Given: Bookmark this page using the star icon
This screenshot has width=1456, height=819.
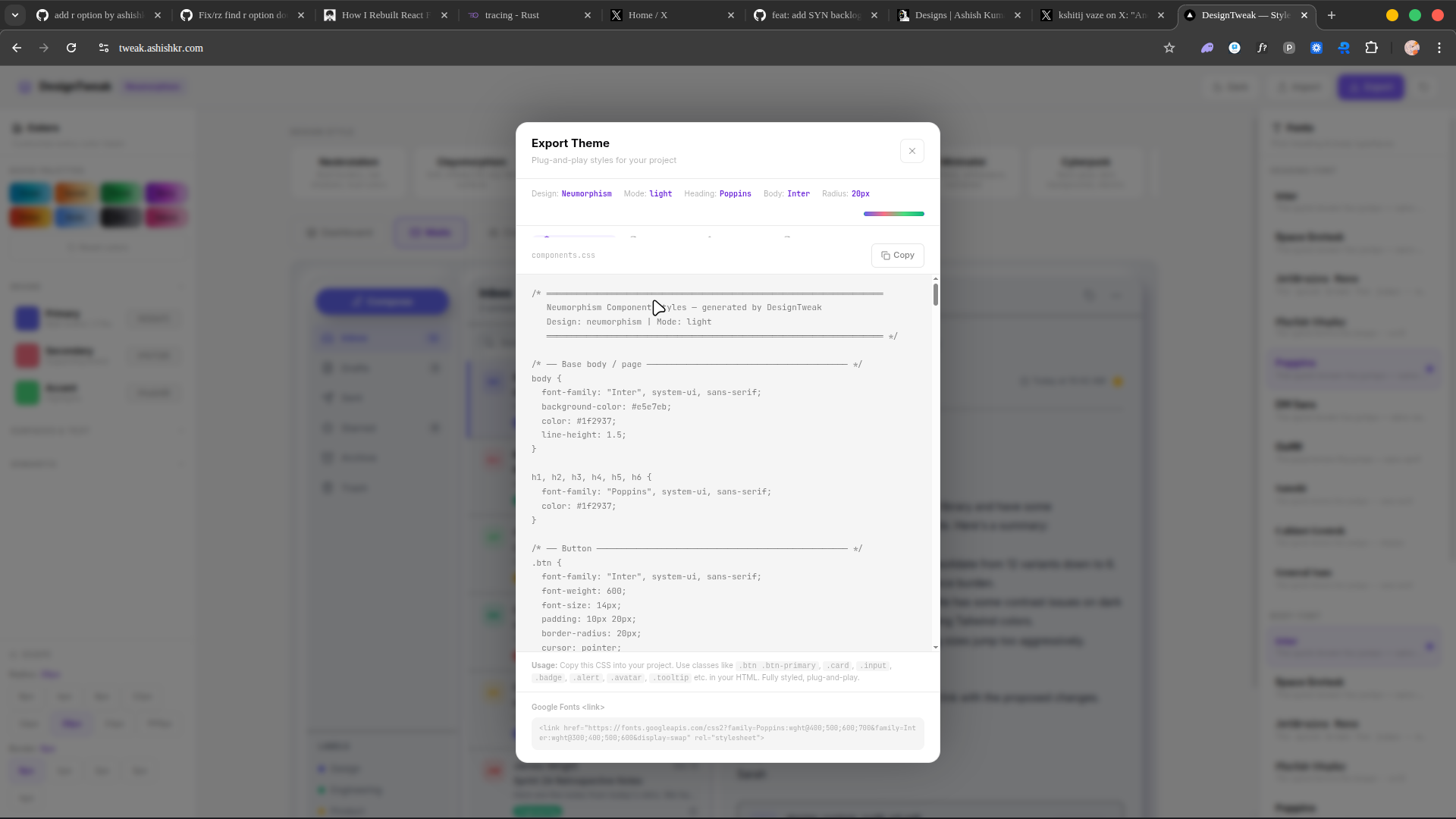Looking at the screenshot, I should click(1169, 48).
